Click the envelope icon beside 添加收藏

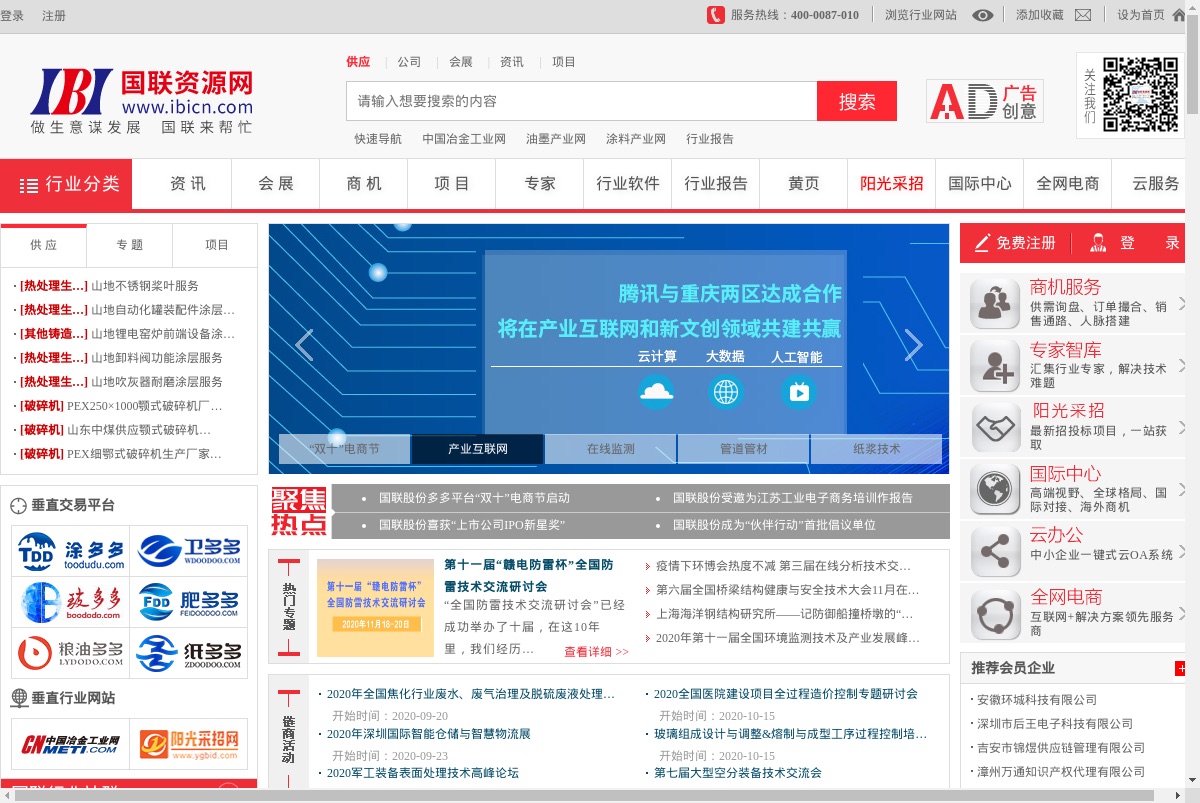1083,15
